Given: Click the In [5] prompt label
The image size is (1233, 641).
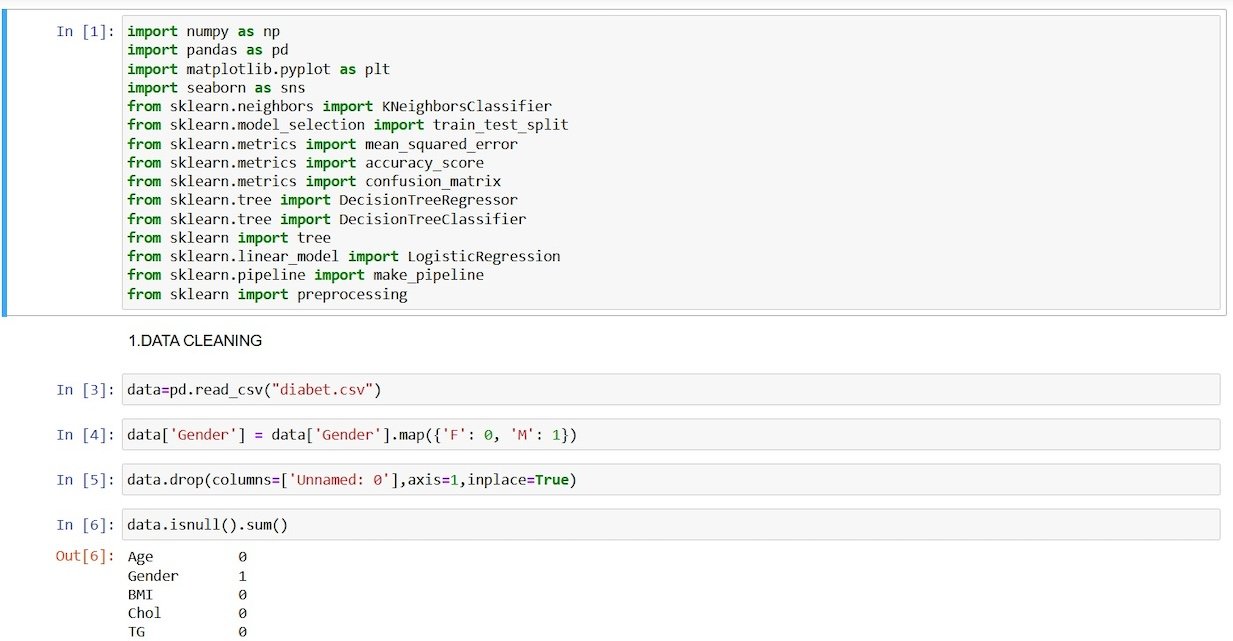Looking at the screenshot, I should [x=84, y=480].
